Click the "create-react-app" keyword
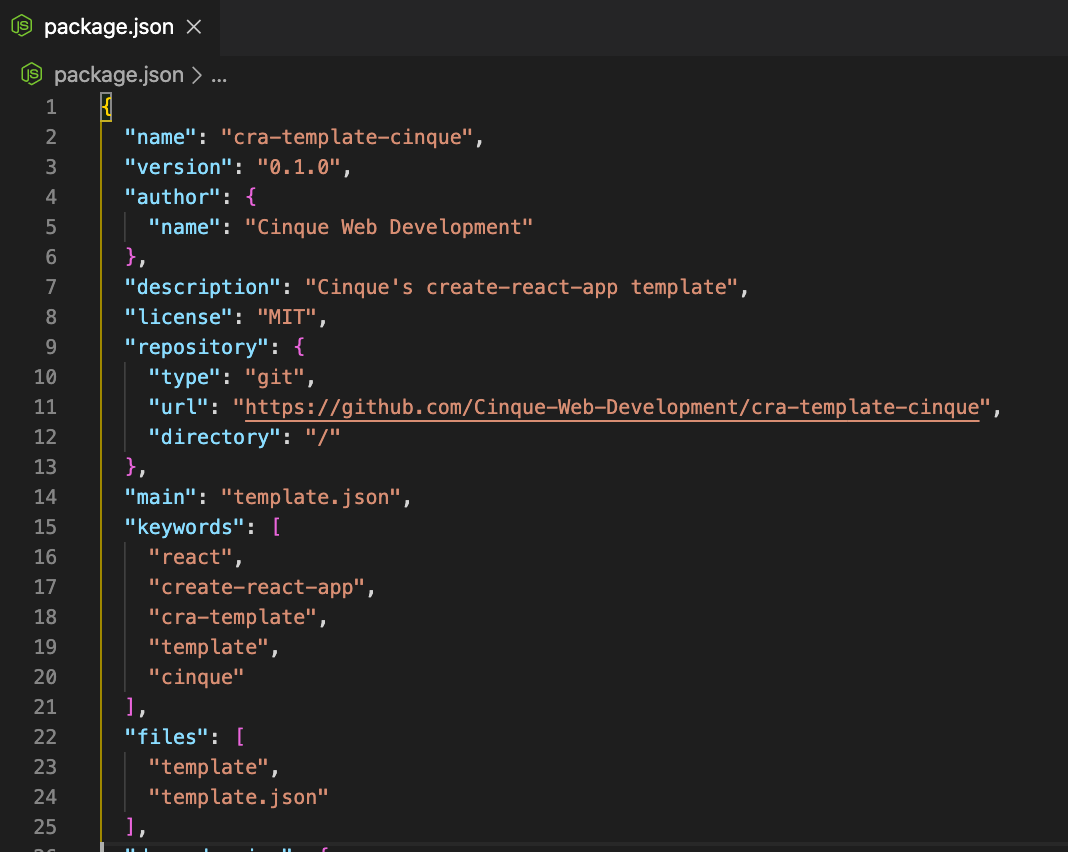 (257, 586)
